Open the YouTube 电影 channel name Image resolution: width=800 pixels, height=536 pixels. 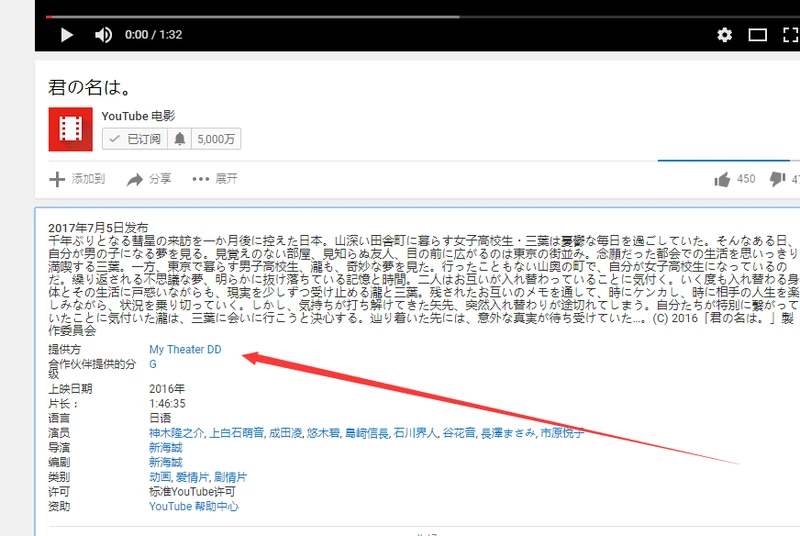click(138, 116)
